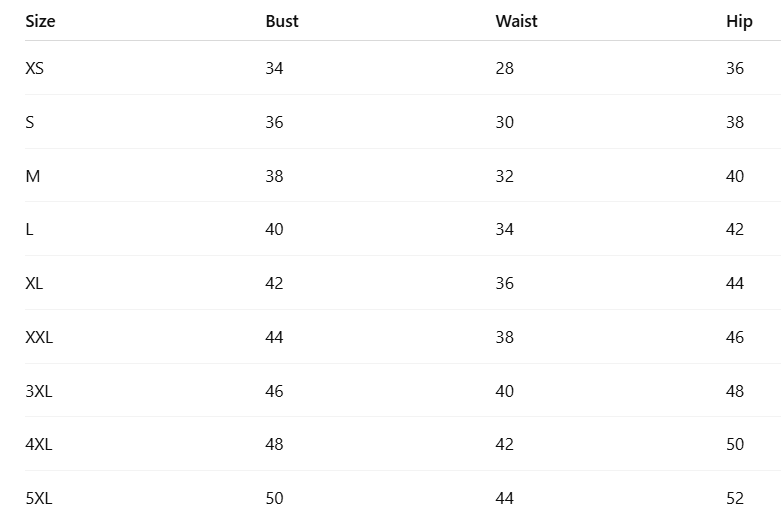The height and width of the screenshot is (526, 781).
Task: Click waist value 36 in XL row
Action: coord(505,283)
